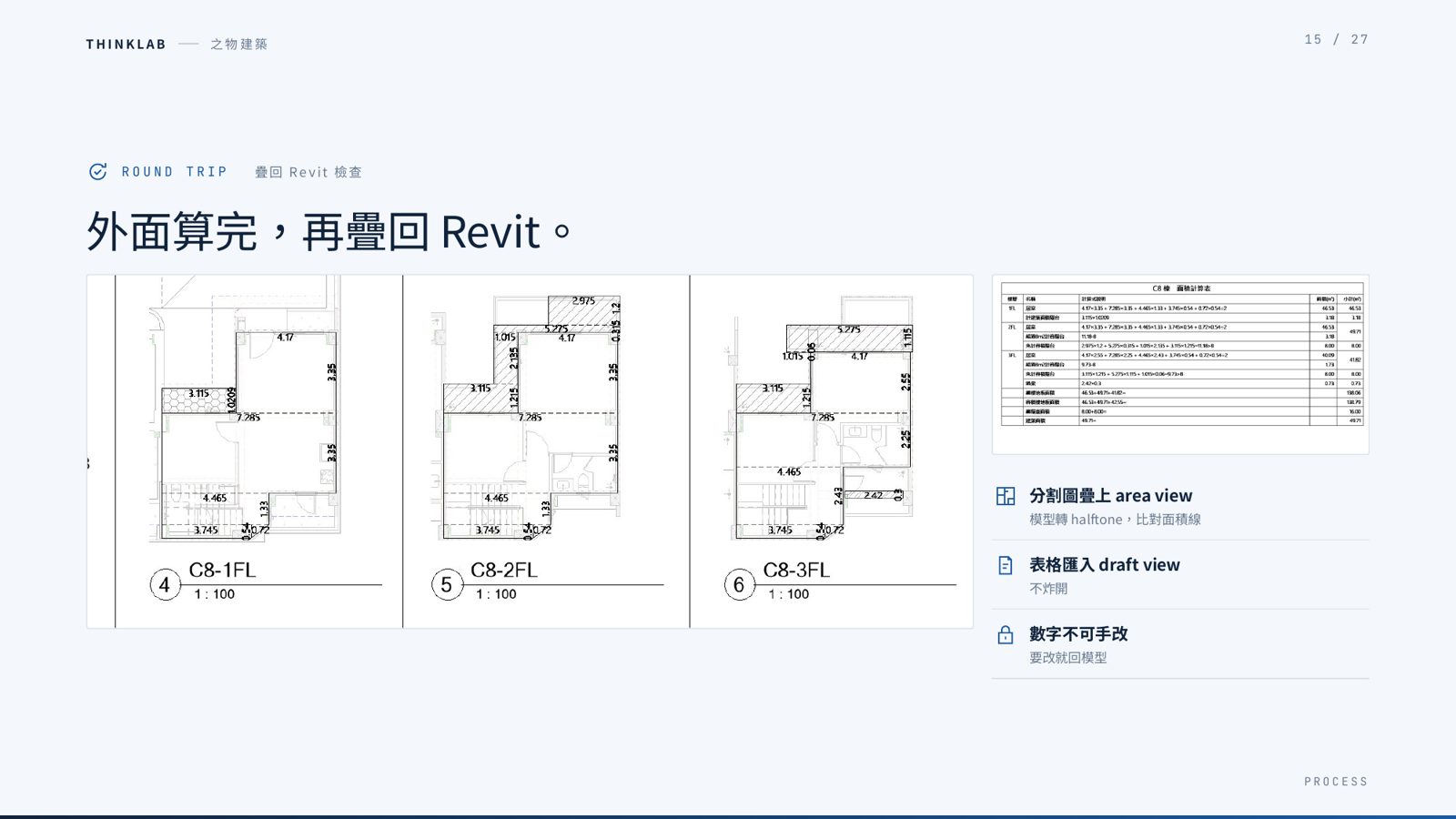Viewport: 1456px width, 819px height.
Task: Click view number circle 6
Action: (739, 584)
